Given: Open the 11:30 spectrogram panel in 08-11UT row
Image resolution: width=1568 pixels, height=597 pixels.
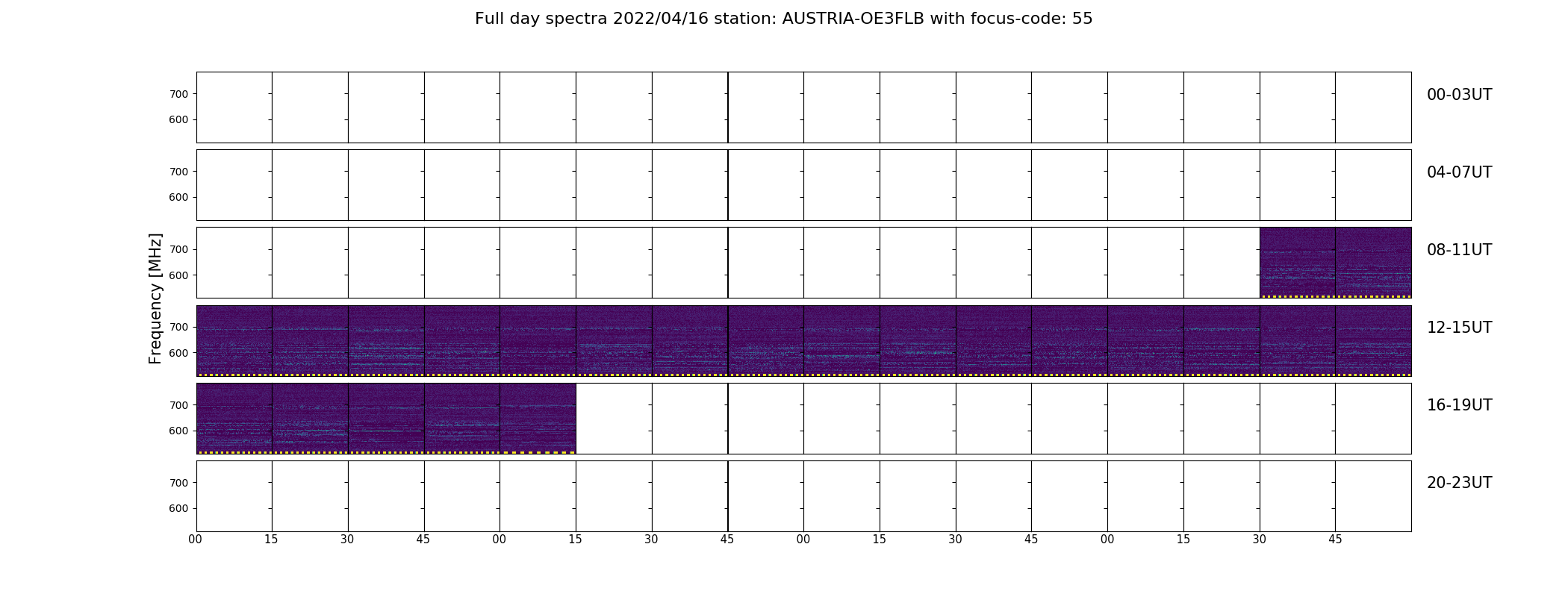Looking at the screenshot, I should tap(1297, 263).
